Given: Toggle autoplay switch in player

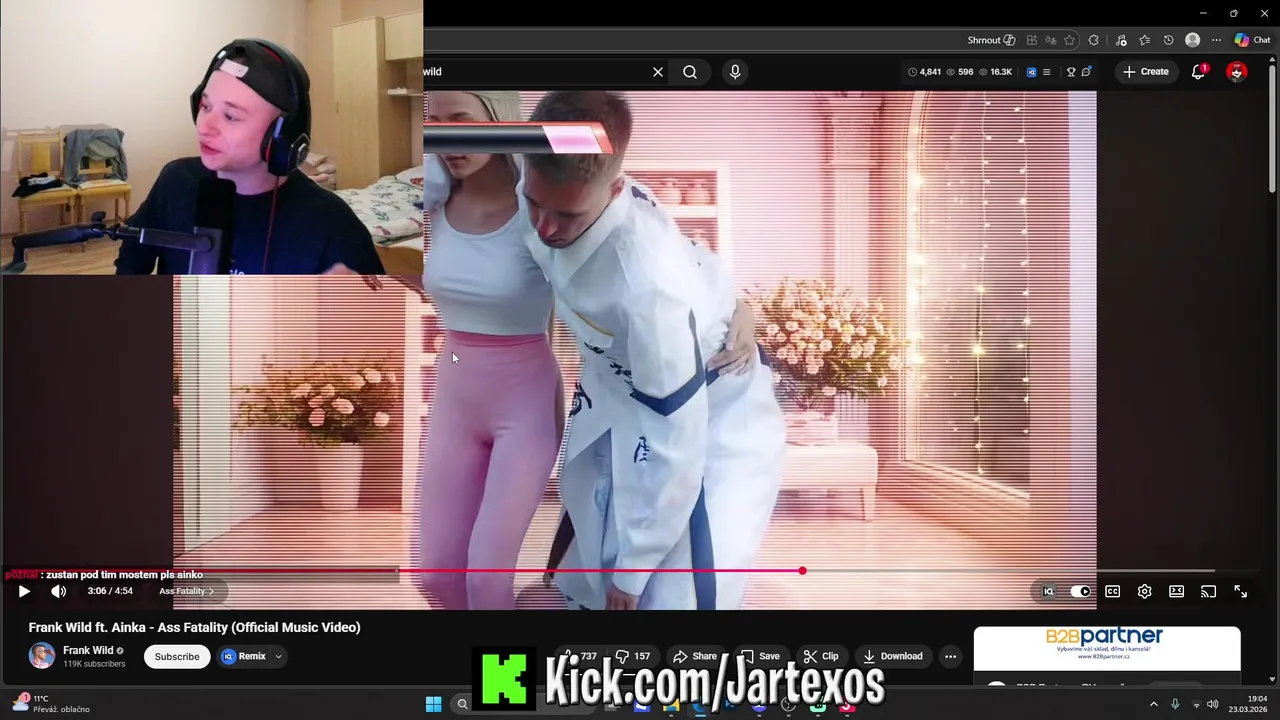Looking at the screenshot, I should (1081, 591).
